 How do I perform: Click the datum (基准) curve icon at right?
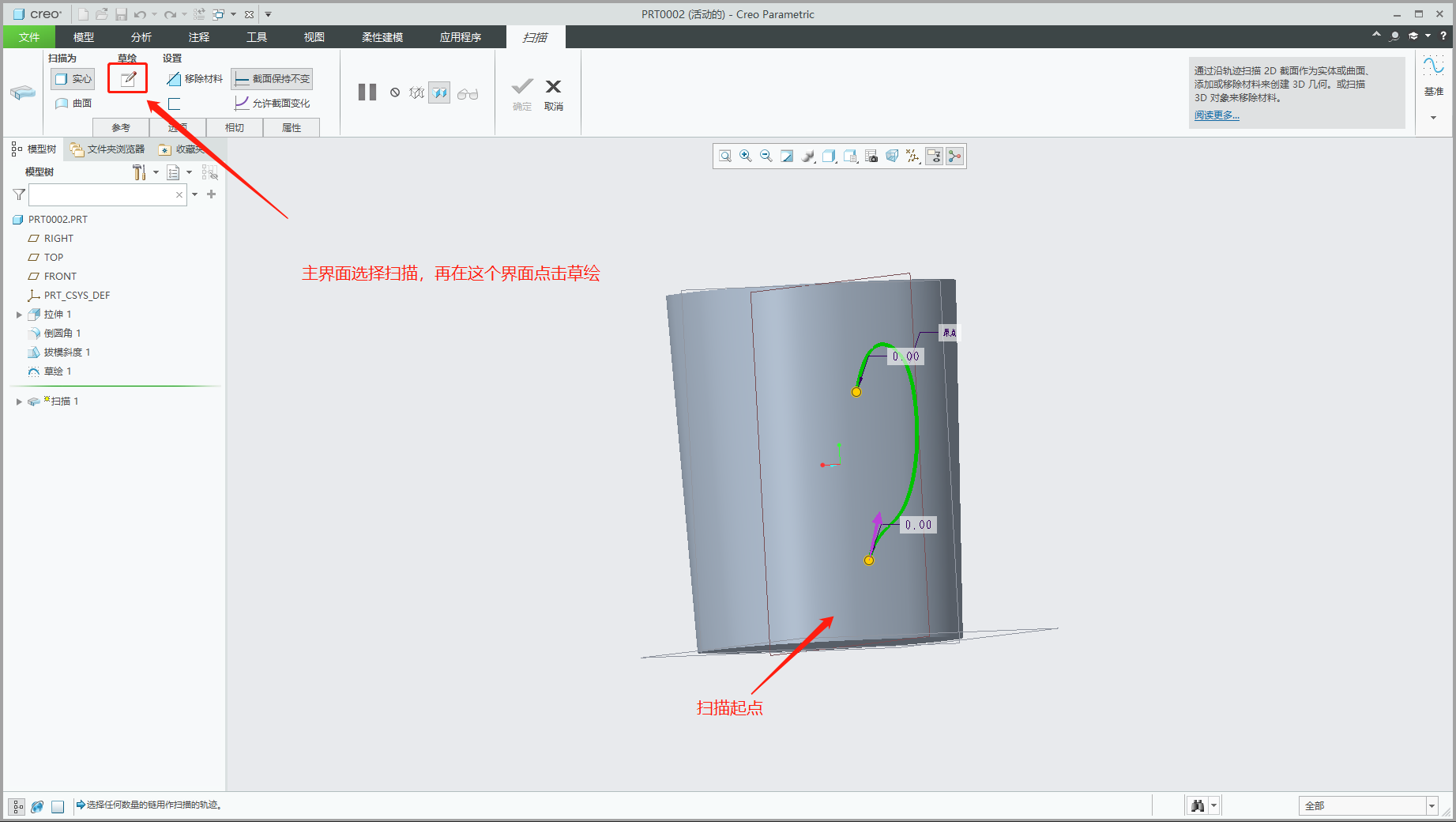click(x=1433, y=66)
